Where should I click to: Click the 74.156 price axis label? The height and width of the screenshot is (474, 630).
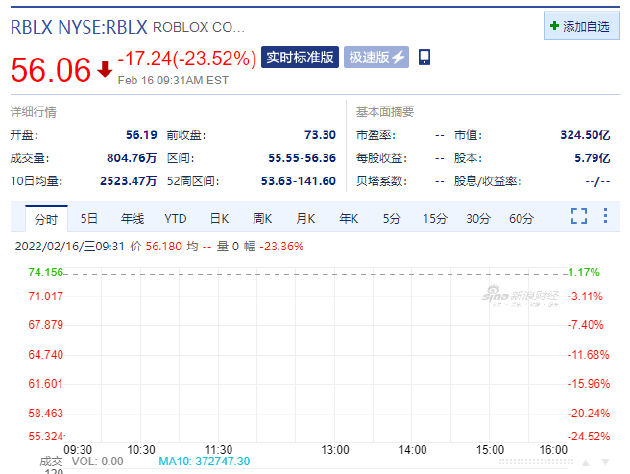point(45,272)
